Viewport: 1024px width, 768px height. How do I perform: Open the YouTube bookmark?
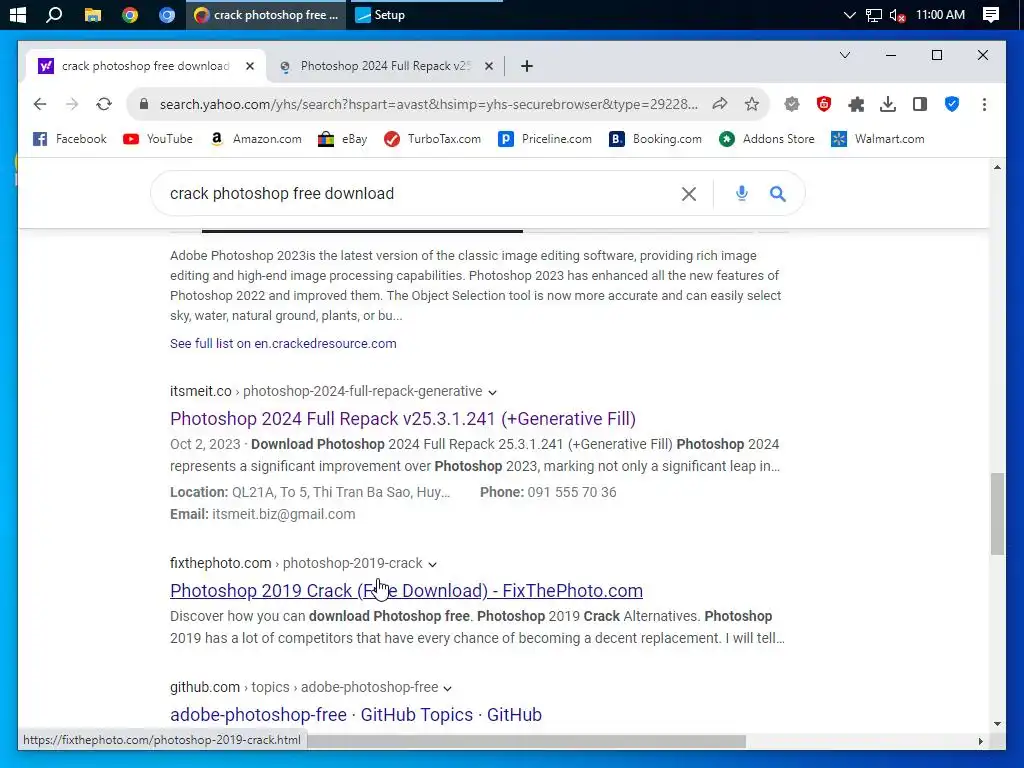(158, 139)
